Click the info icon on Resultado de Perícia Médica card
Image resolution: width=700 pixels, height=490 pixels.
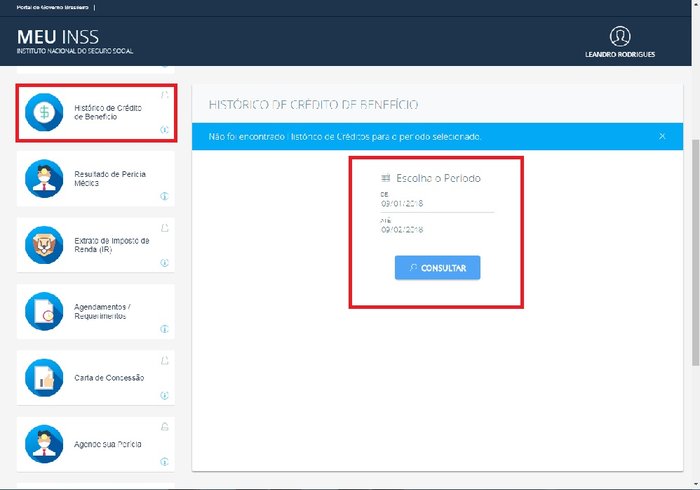pyautogui.click(x=164, y=196)
